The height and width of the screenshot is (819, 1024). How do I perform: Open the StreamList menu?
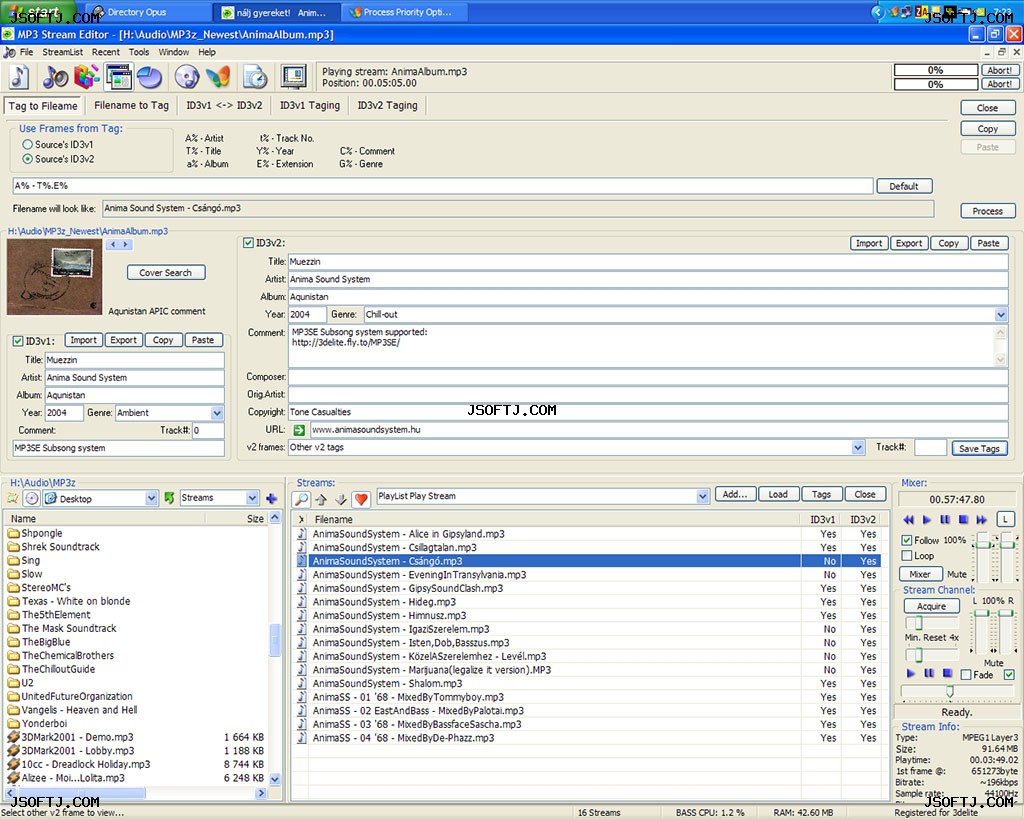pyautogui.click(x=63, y=52)
